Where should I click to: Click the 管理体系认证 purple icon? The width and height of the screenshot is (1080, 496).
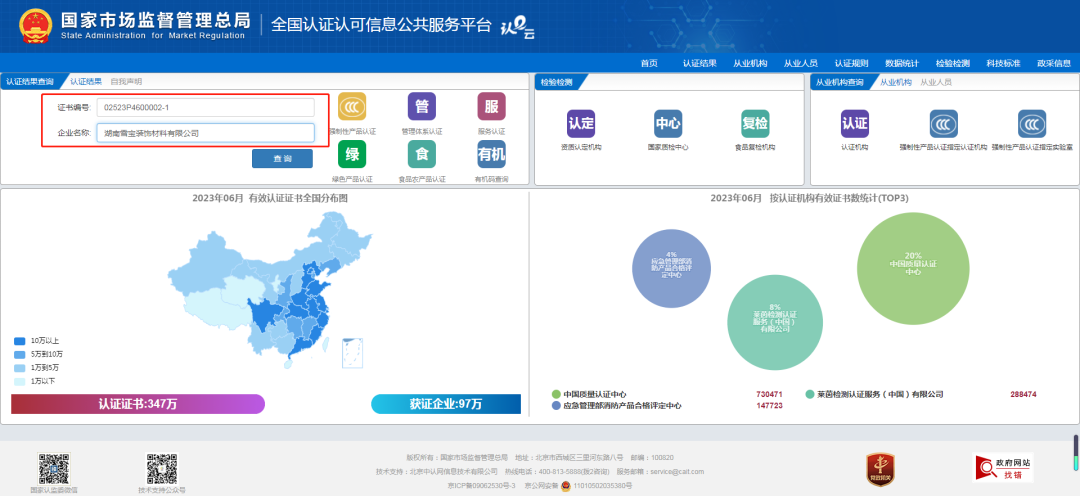(x=421, y=107)
